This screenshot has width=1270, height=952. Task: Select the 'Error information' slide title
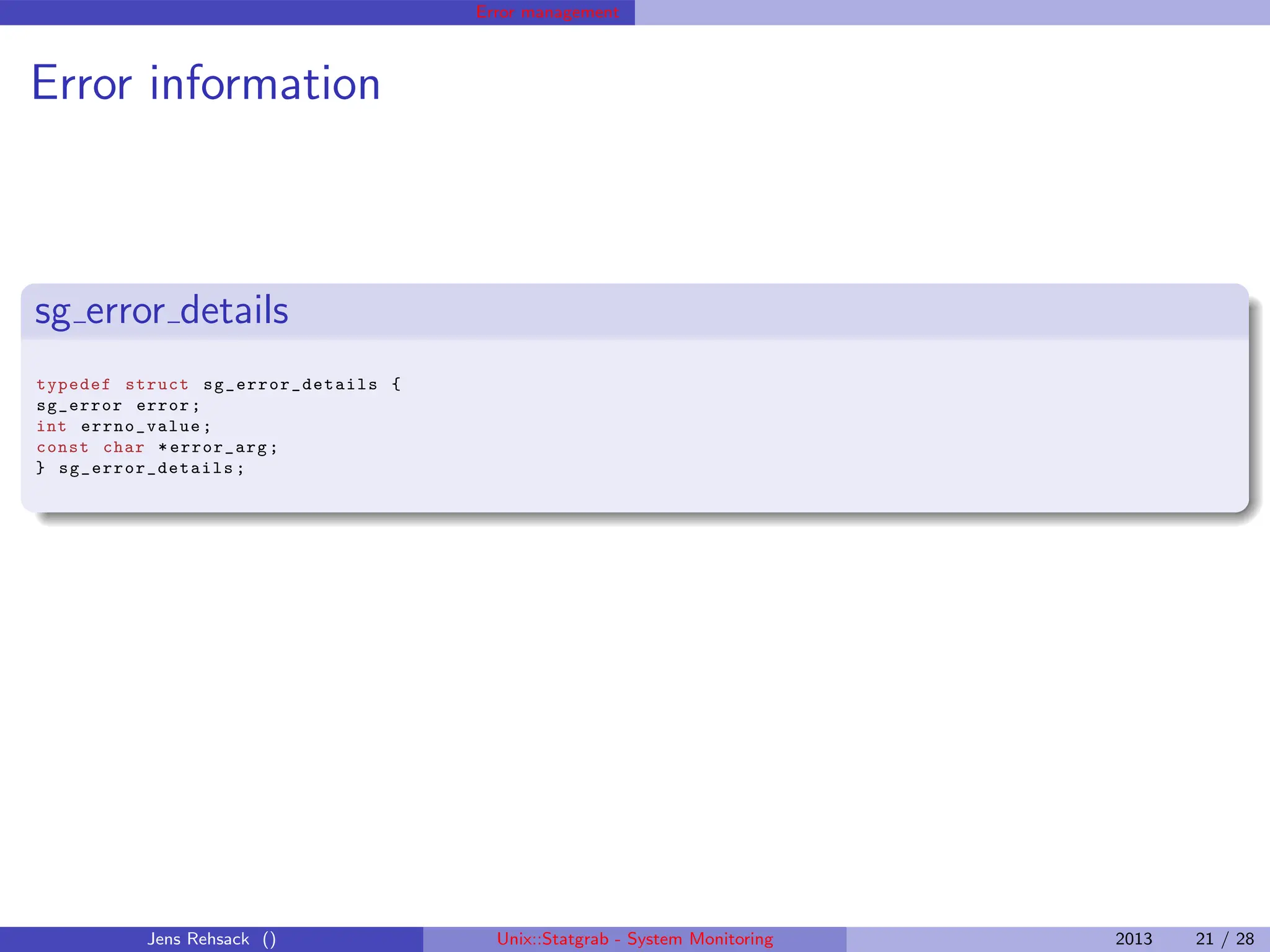coord(206,83)
